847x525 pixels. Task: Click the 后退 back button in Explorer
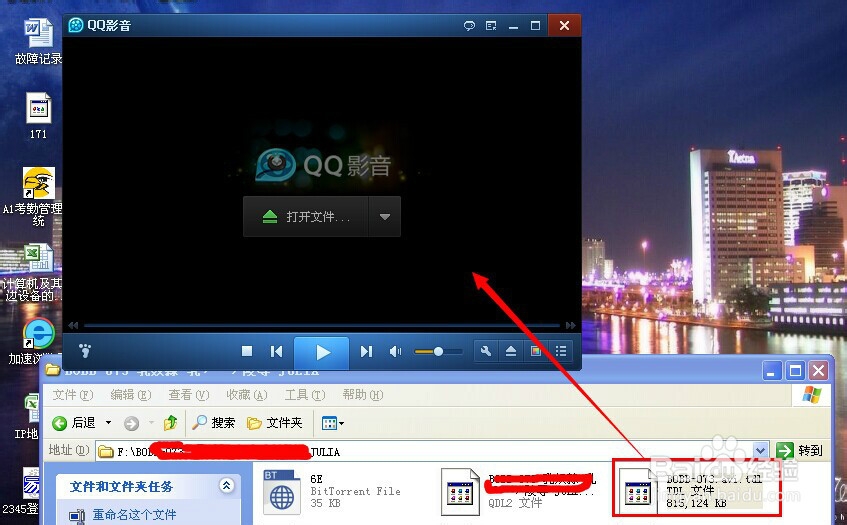pos(74,423)
